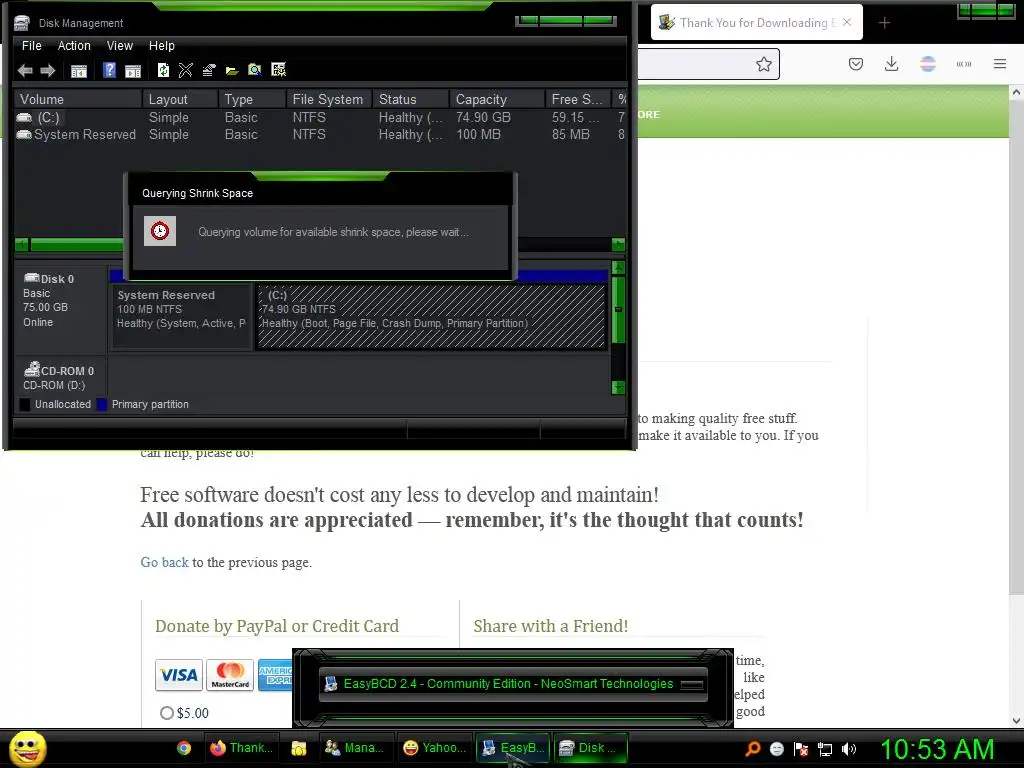
Task: Switch to Disk... taskbar button
Action: pyautogui.click(x=590, y=748)
